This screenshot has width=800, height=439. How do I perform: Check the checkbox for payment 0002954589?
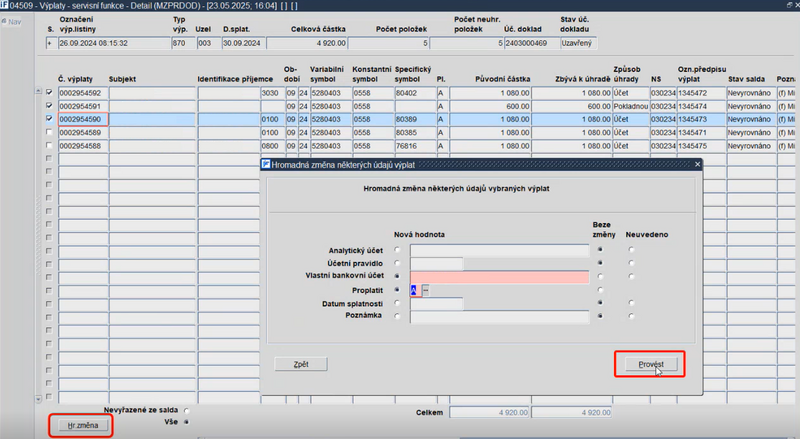(x=49, y=132)
